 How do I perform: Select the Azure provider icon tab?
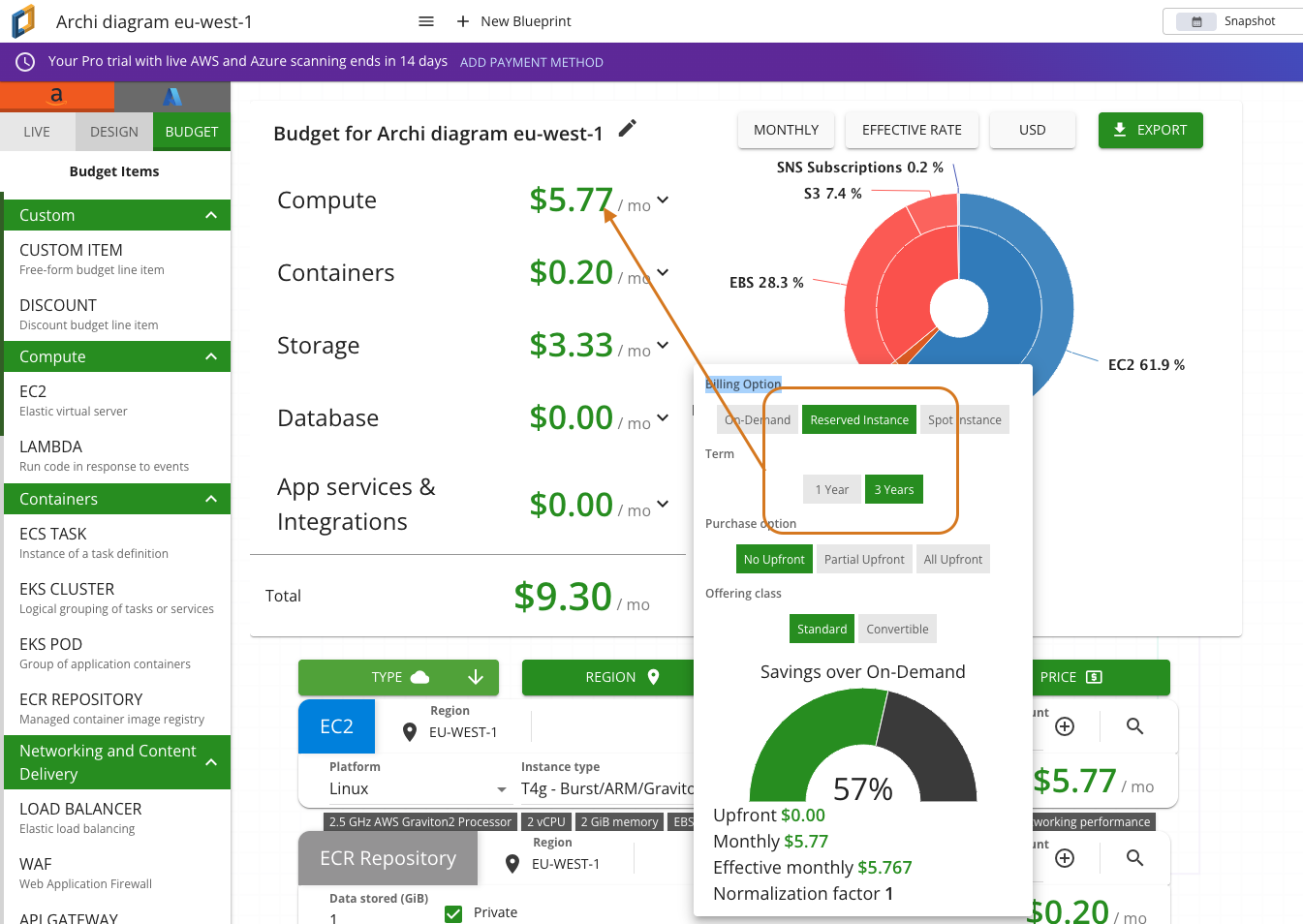click(x=172, y=96)
